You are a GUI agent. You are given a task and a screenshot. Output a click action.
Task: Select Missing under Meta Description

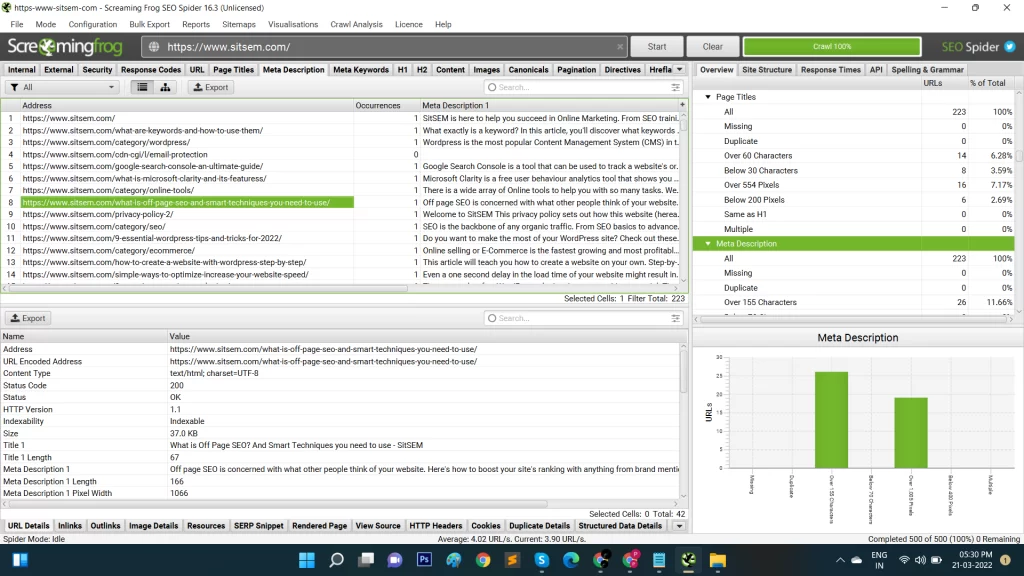(854, 273)
